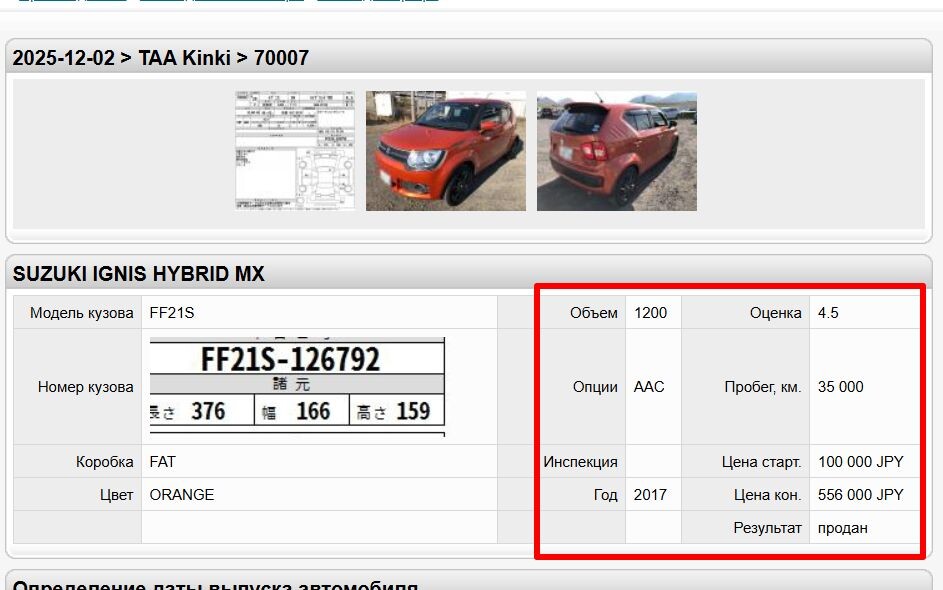This screenshot has width=943, height=590.
Task: Click the 'Год' label
Action: coord(606,495)
